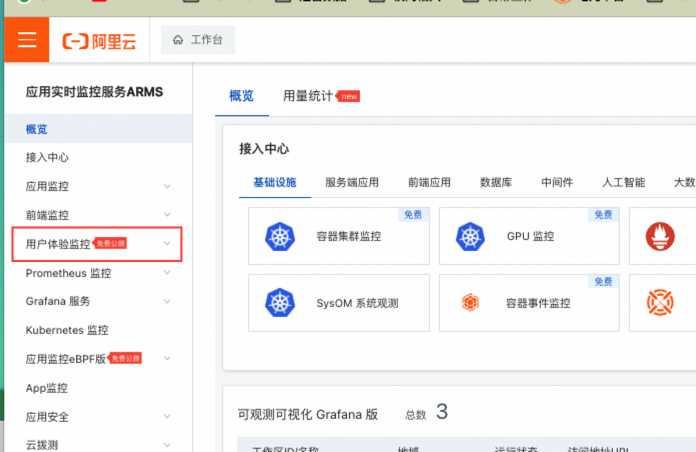
Task: Click 免费公测 badge on 应用监控eBPF版
Action: (x=125, y=358)
